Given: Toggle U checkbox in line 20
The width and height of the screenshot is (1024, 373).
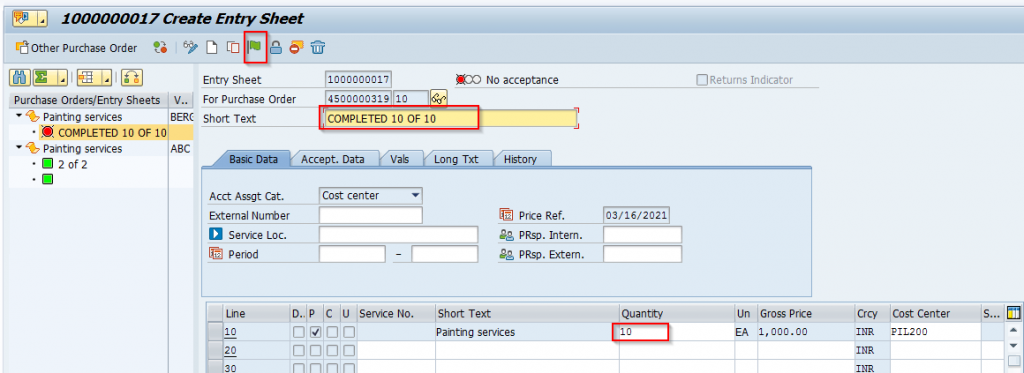Looking at the screenshot, I should pos(349,351).
